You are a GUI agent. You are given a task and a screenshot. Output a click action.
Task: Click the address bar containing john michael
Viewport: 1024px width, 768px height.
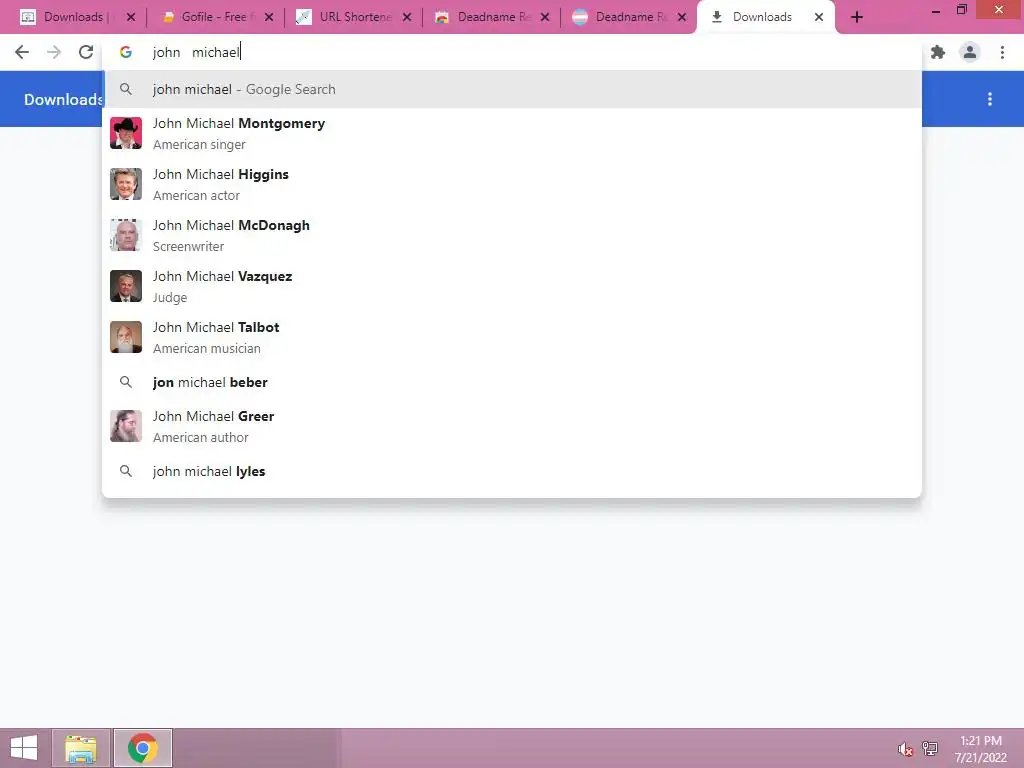(512, 52)
